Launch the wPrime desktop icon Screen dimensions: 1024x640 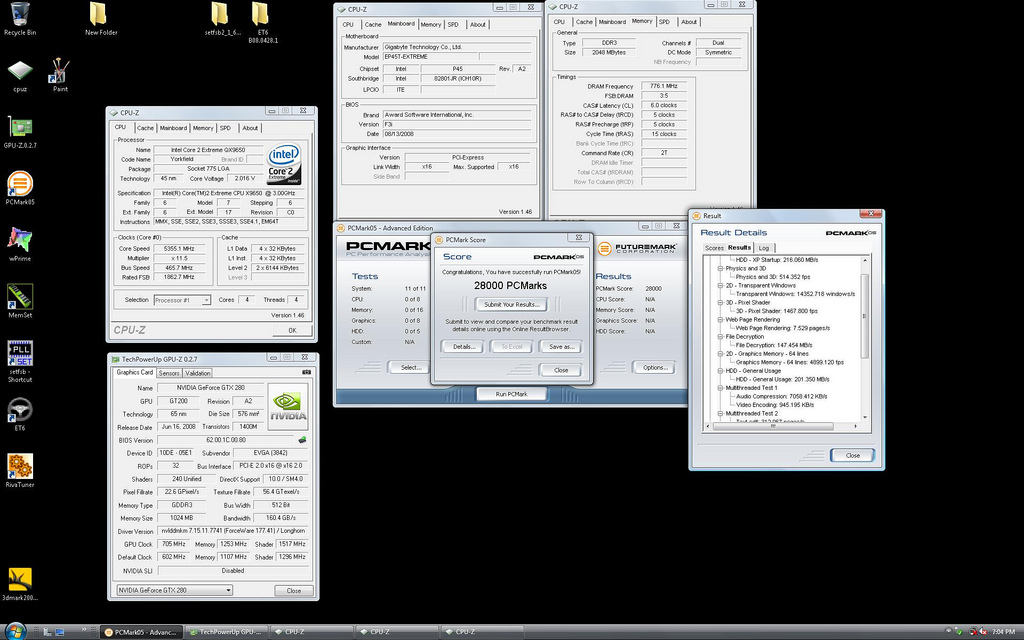coord(20,244)
